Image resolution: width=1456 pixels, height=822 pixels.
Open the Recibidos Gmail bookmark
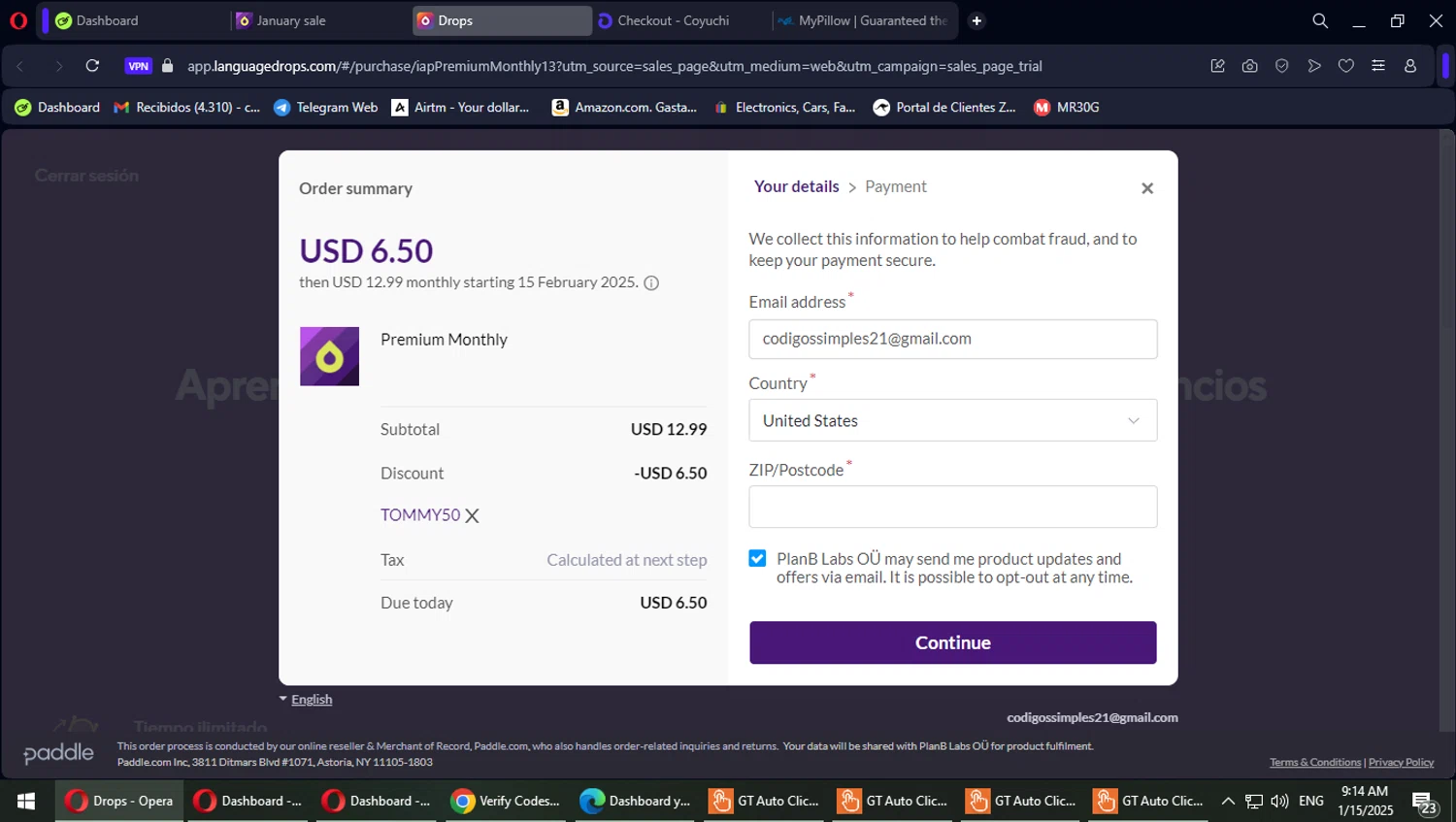pos(186,108)
